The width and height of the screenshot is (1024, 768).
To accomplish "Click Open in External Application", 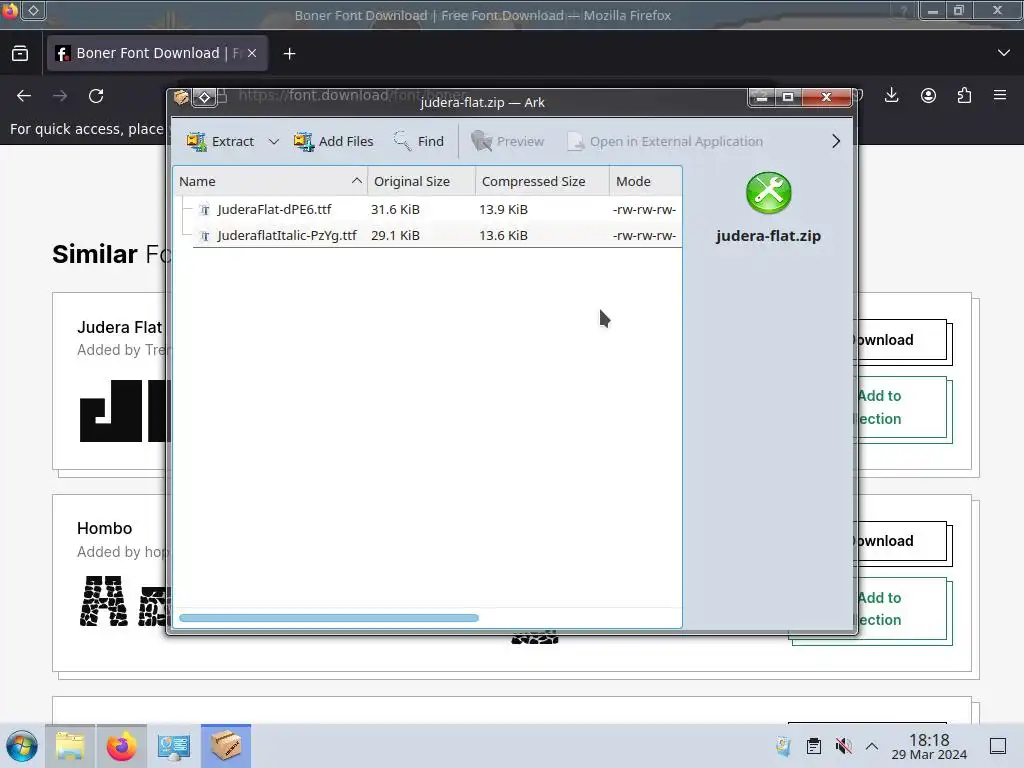I will coord(665,141).
